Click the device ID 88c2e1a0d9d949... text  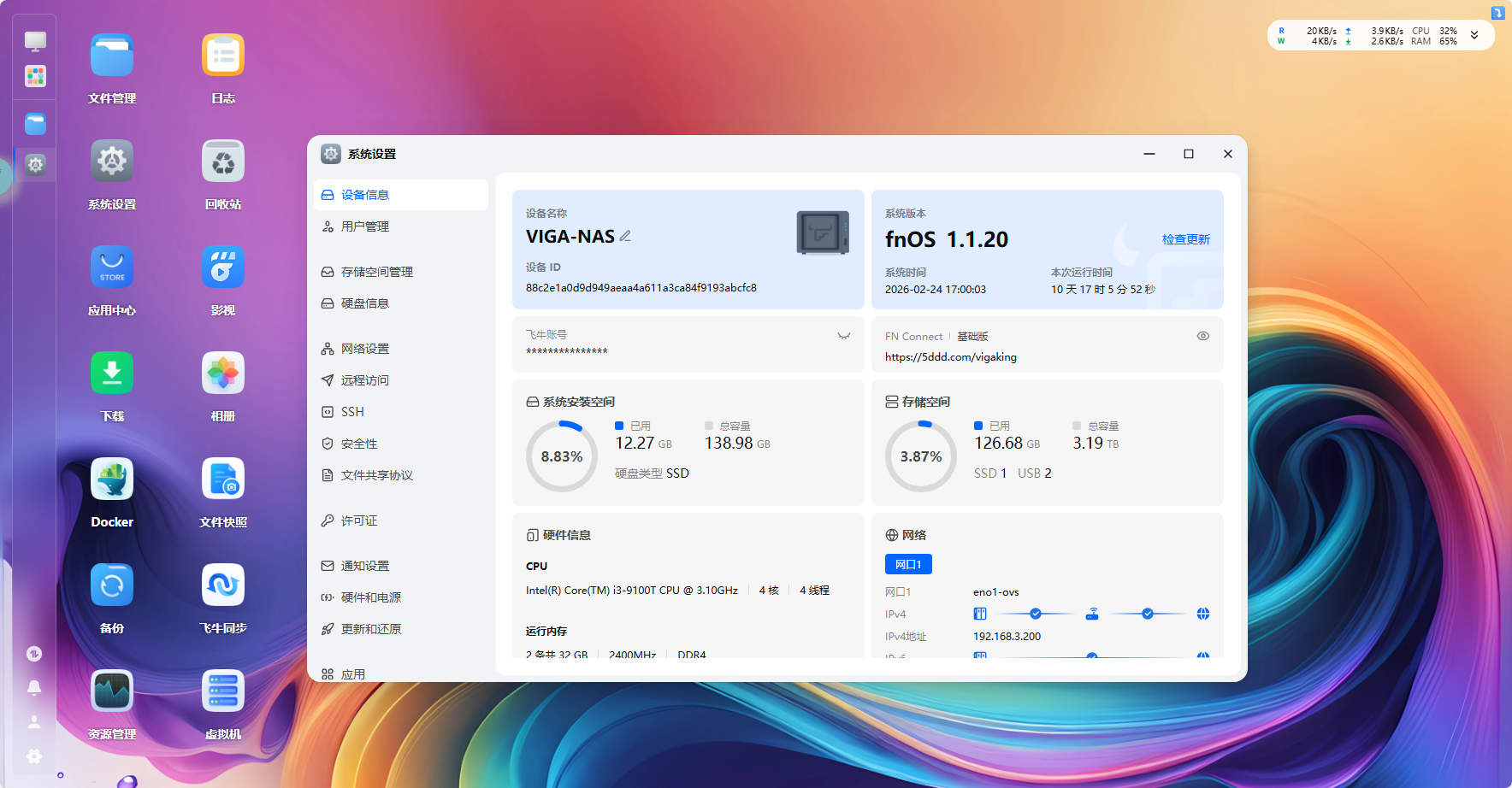(x=641, y=288)
